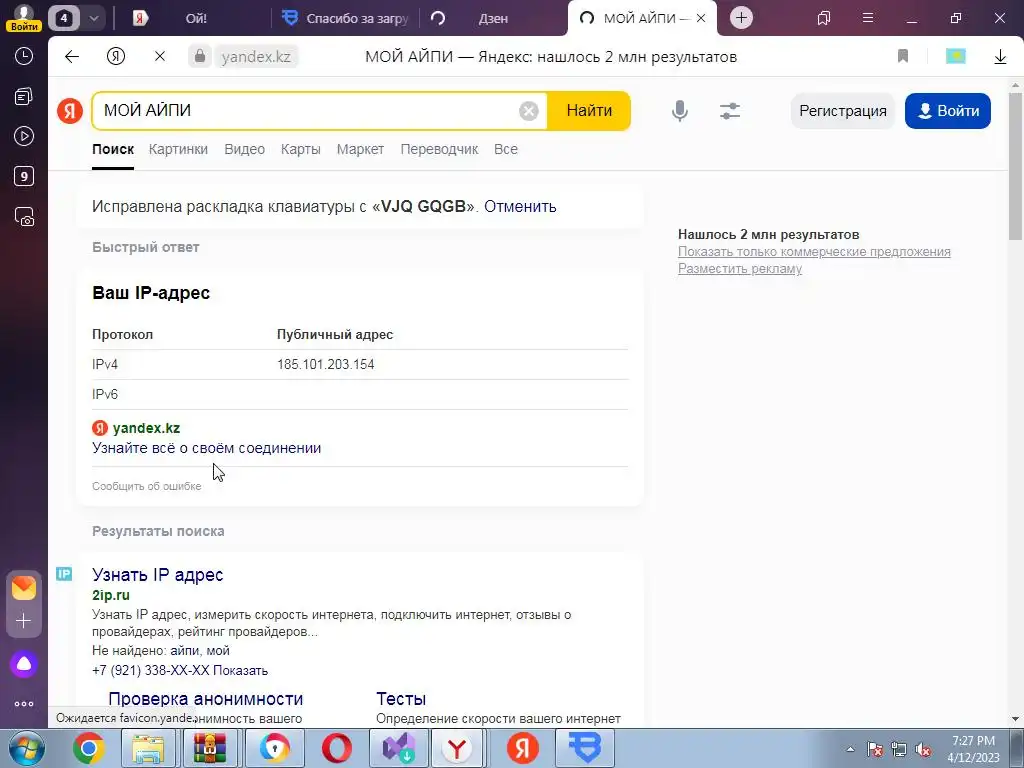This screenshot has width=1024, height=768.
Task: Open downloads with the arrow icon
Action: coord(1000,57)
